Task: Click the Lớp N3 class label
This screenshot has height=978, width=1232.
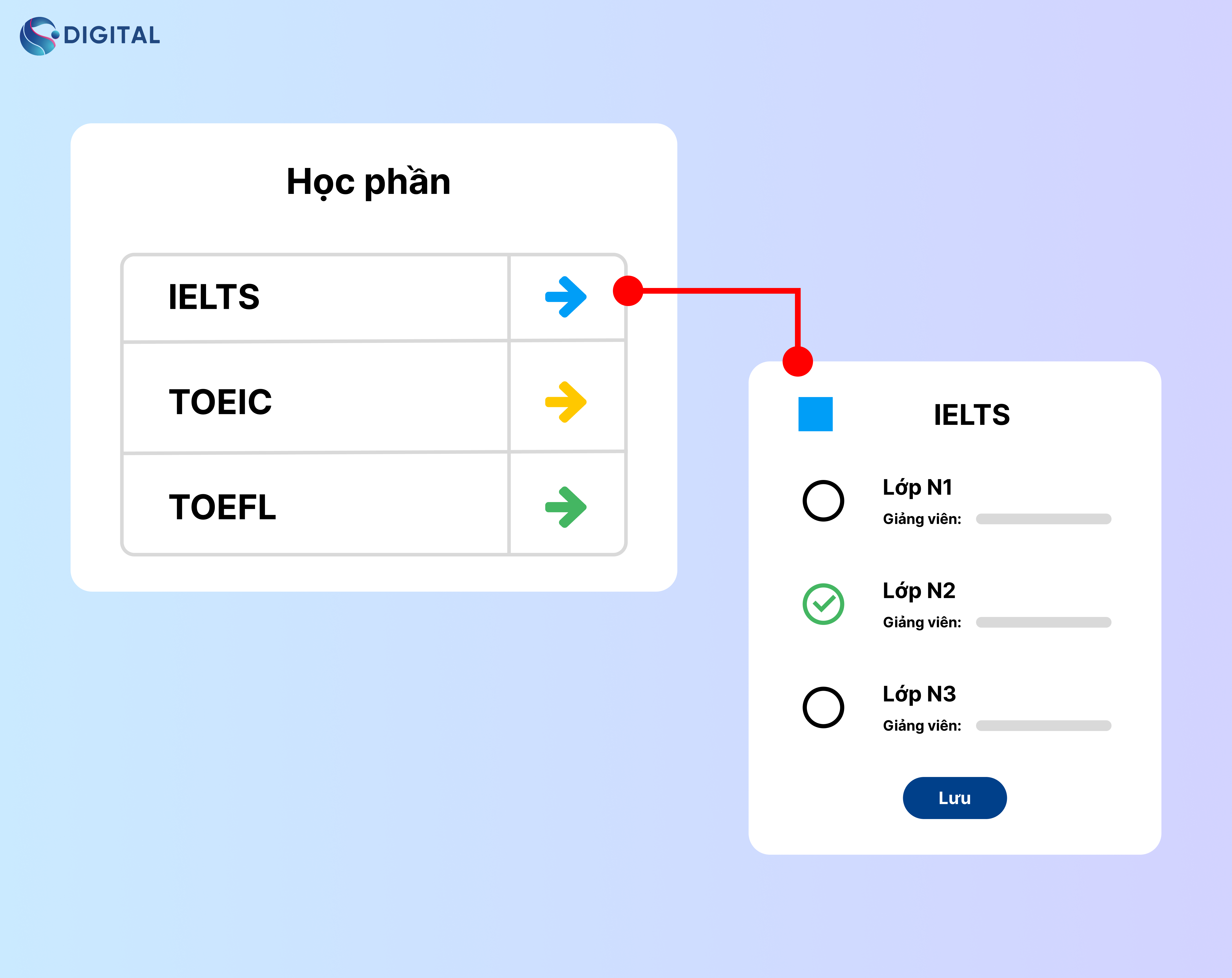Action: [x=919, y=694]
